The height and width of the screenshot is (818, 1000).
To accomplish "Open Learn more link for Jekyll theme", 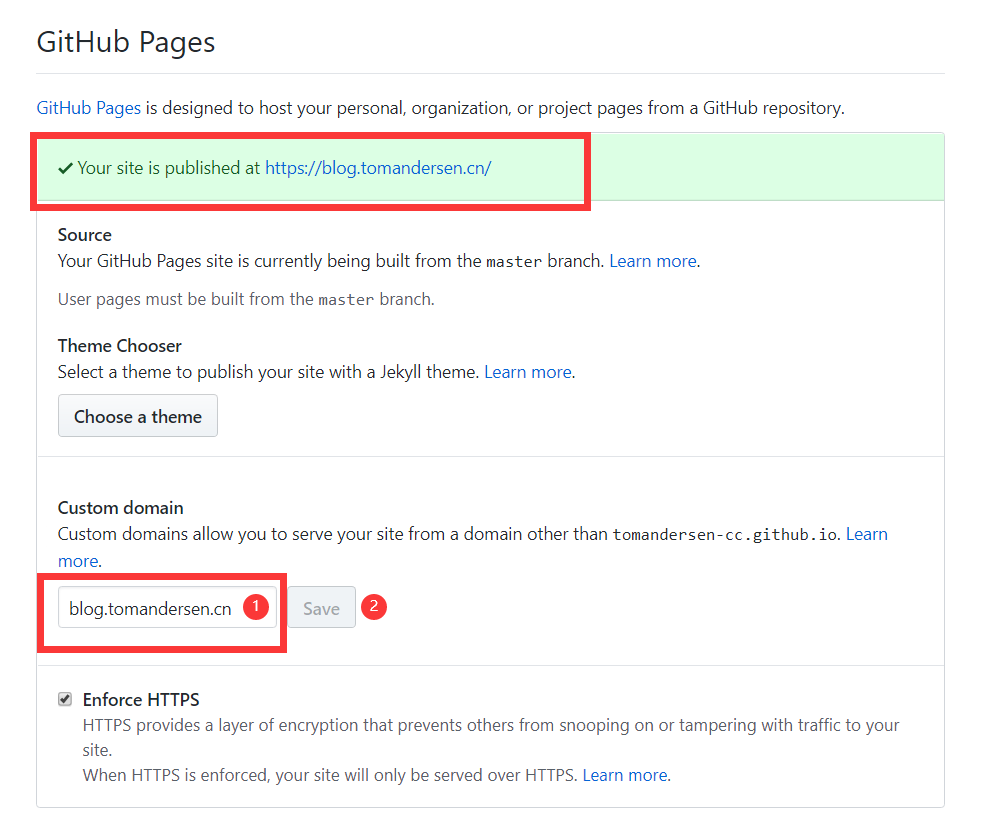I will click(x=528, y=372).
